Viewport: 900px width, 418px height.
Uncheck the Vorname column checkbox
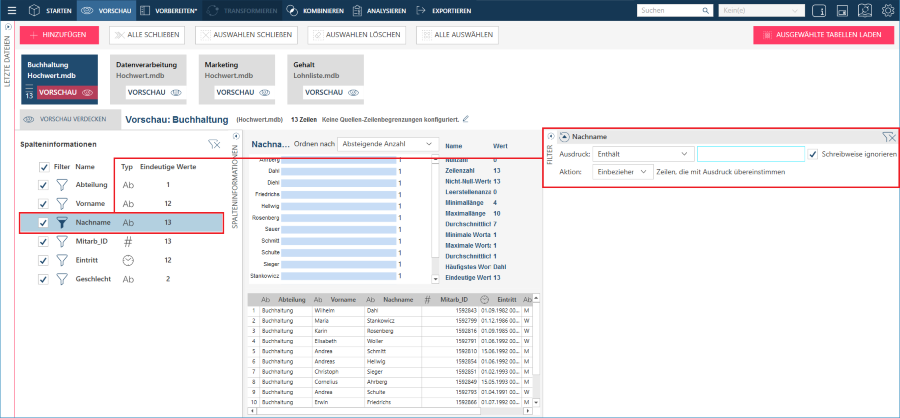[x=43, y=204]
